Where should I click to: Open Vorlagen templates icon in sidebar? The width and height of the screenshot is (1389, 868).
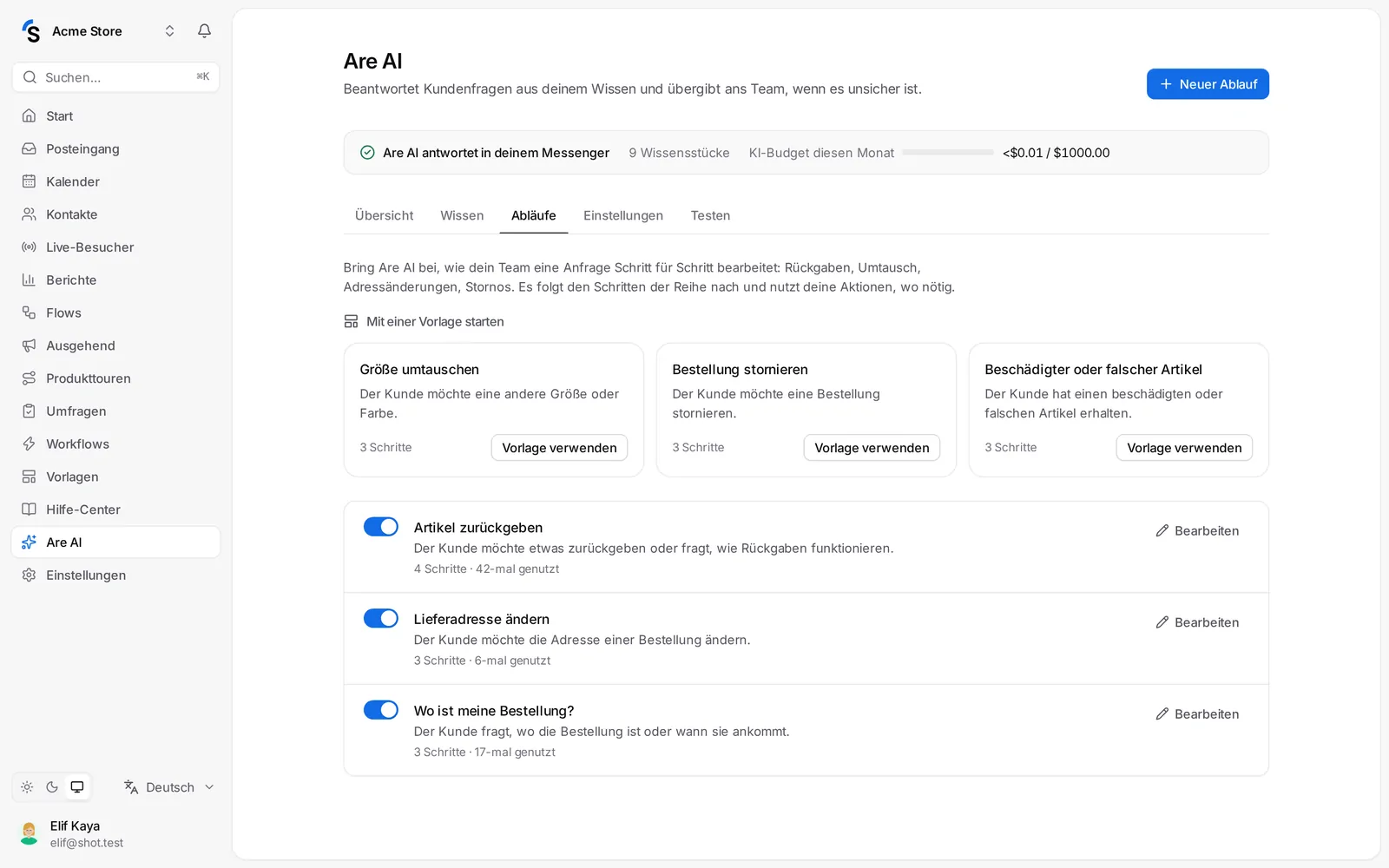29,477
